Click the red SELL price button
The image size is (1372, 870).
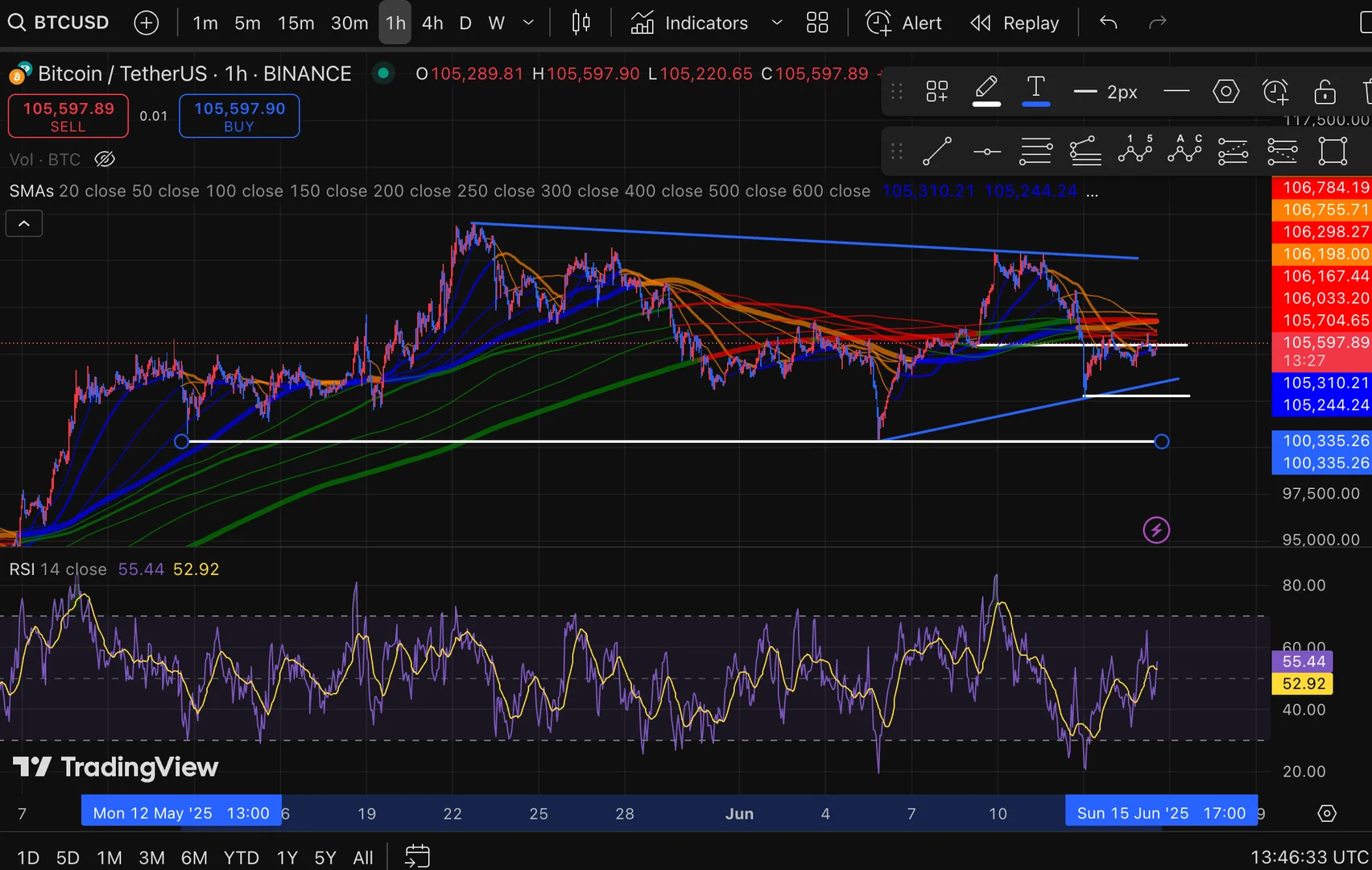68,116
